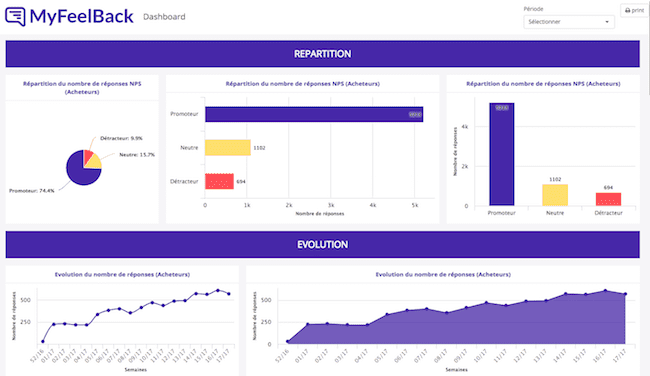Click the 1102 value beside horizontal Neutre bar

(259, 148)
